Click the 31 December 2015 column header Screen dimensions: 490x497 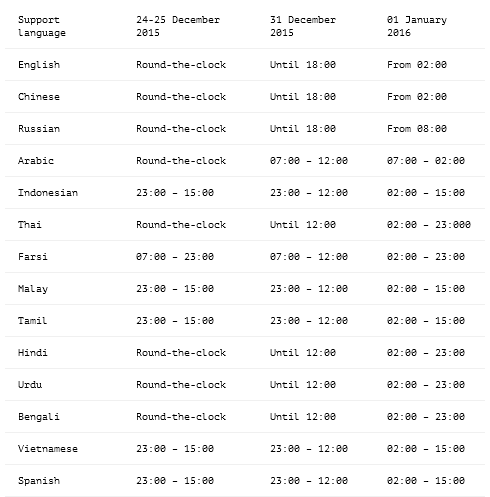(x=303, y=26)
